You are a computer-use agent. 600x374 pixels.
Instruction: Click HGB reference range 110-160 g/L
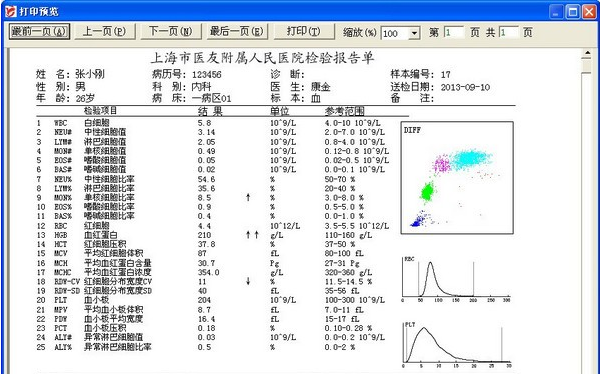point(348,235)
